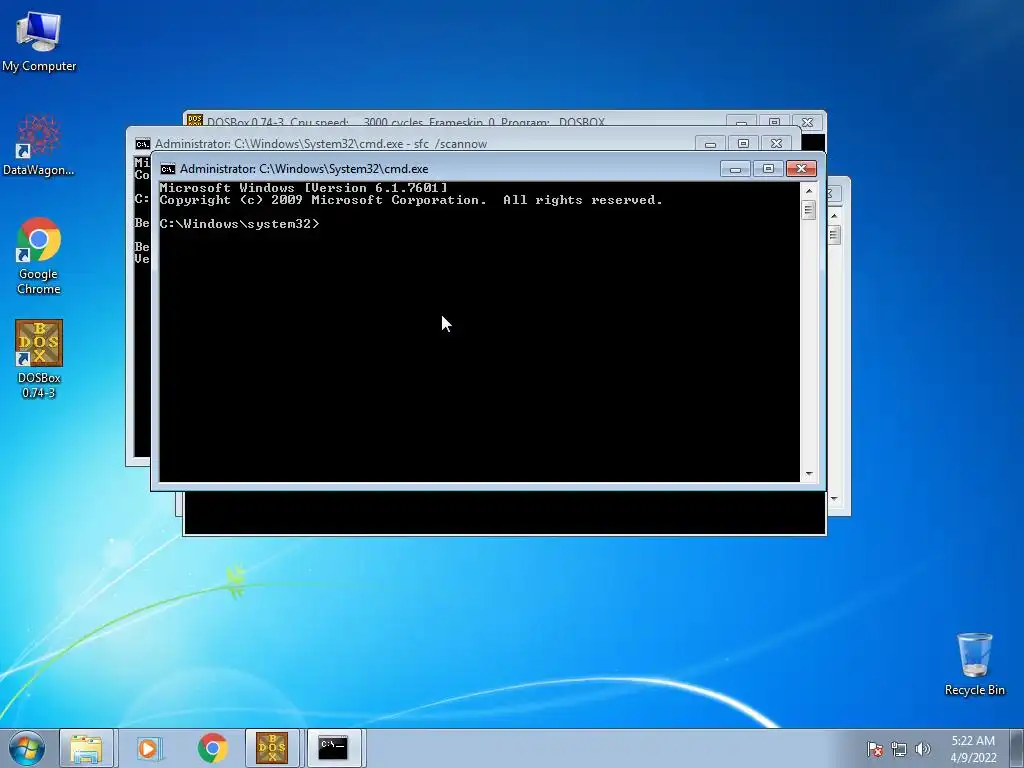Open the Action Center flag tray icon

pyautogui.click(x=874, y=749)
